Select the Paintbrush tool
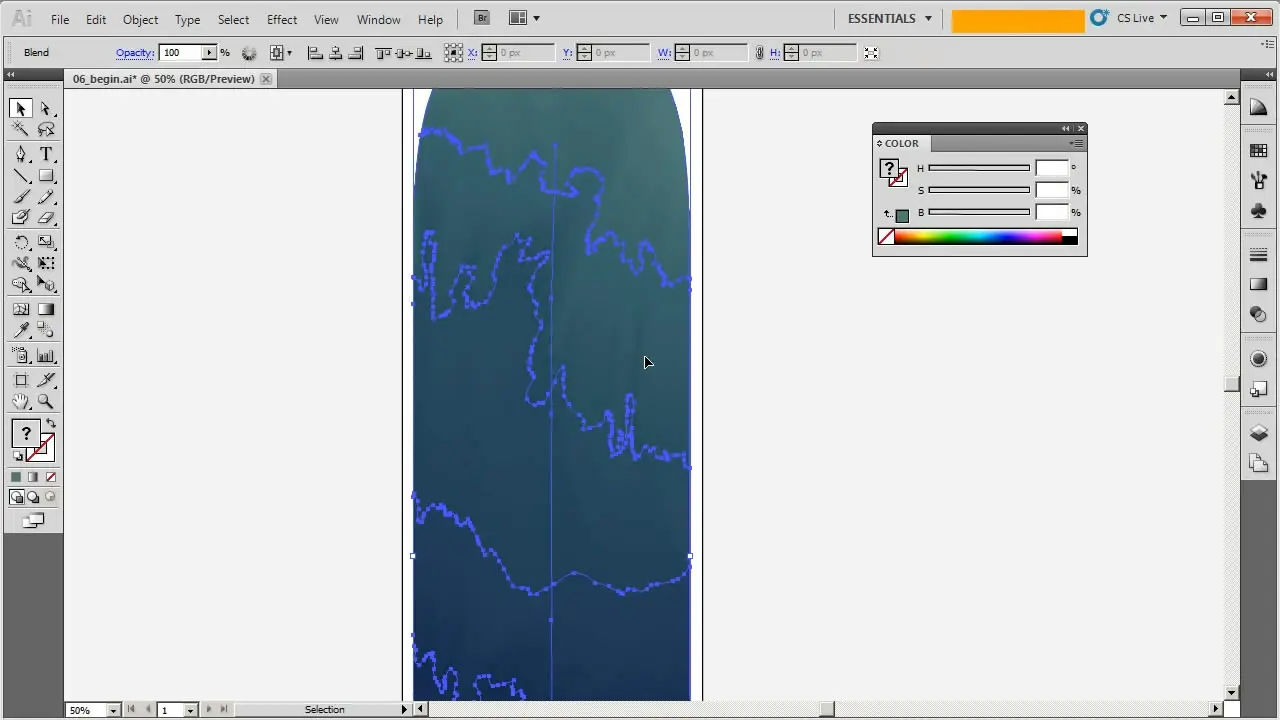Viewport: 1280px width, 720px height. pyautogui.click(x=21, y=197)
